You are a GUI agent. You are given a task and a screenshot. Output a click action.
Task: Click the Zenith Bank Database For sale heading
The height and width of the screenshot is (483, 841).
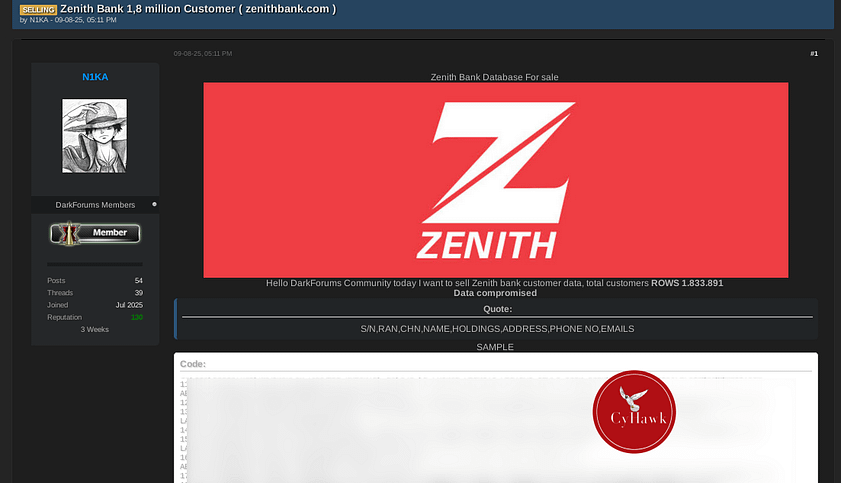coord(495,77)
